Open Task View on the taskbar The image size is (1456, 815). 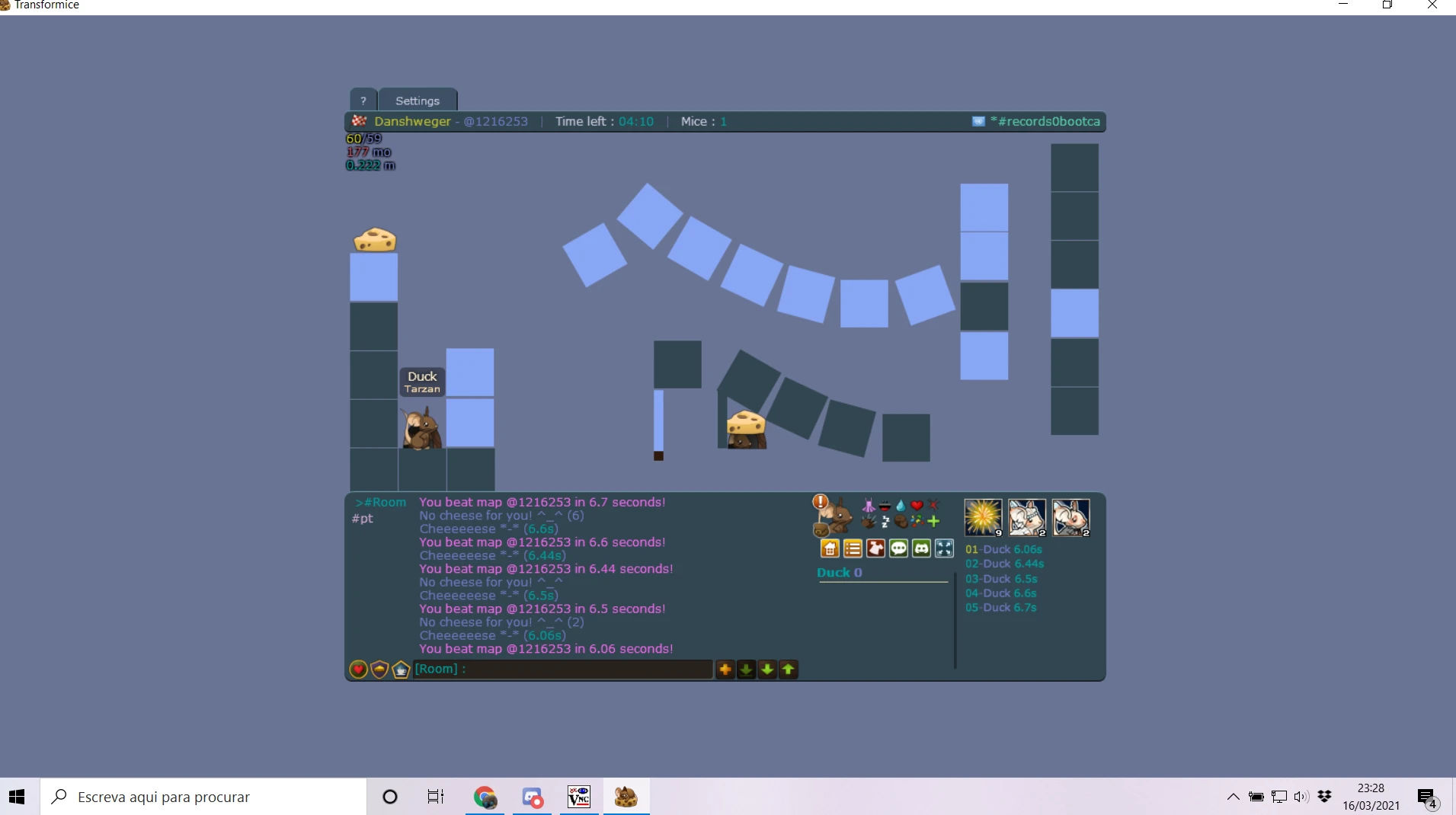(436, 797)
